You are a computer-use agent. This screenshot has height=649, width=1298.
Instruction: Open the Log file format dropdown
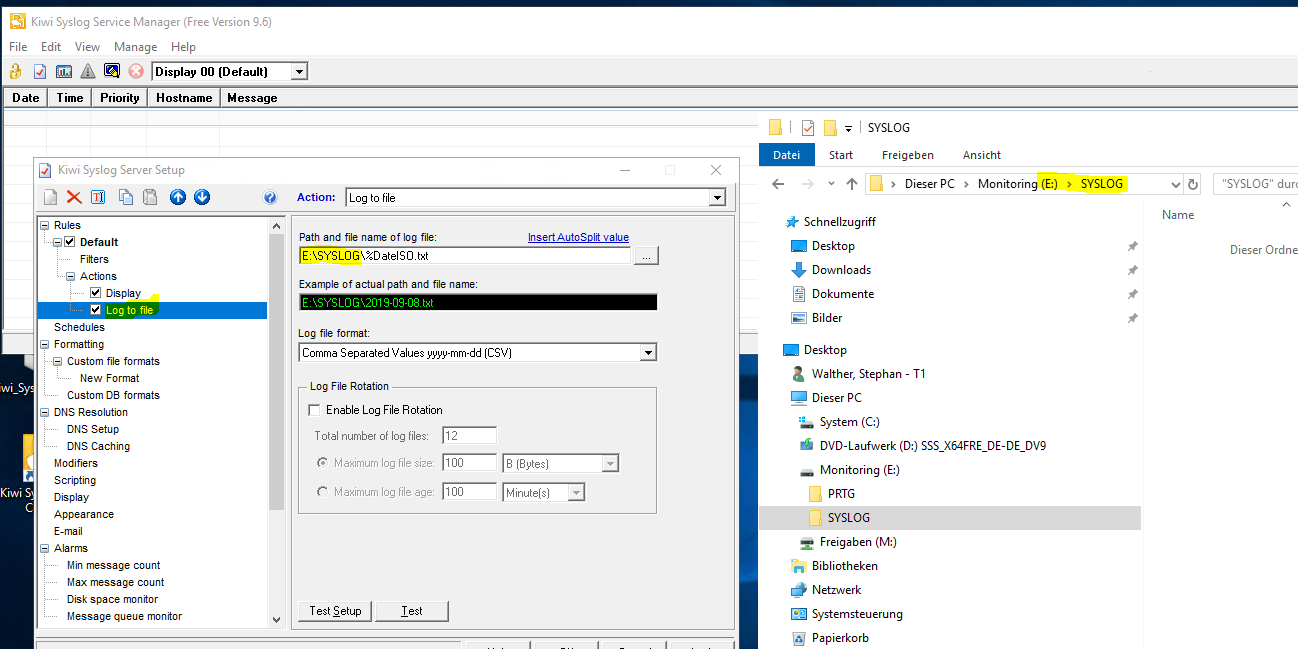tap(648, 352)
